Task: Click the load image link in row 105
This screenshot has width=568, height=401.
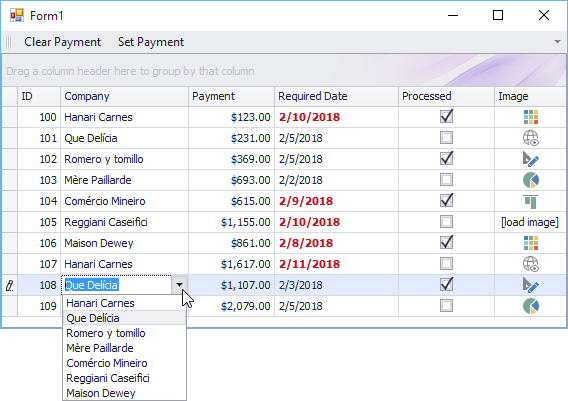Action: [530, 222]
